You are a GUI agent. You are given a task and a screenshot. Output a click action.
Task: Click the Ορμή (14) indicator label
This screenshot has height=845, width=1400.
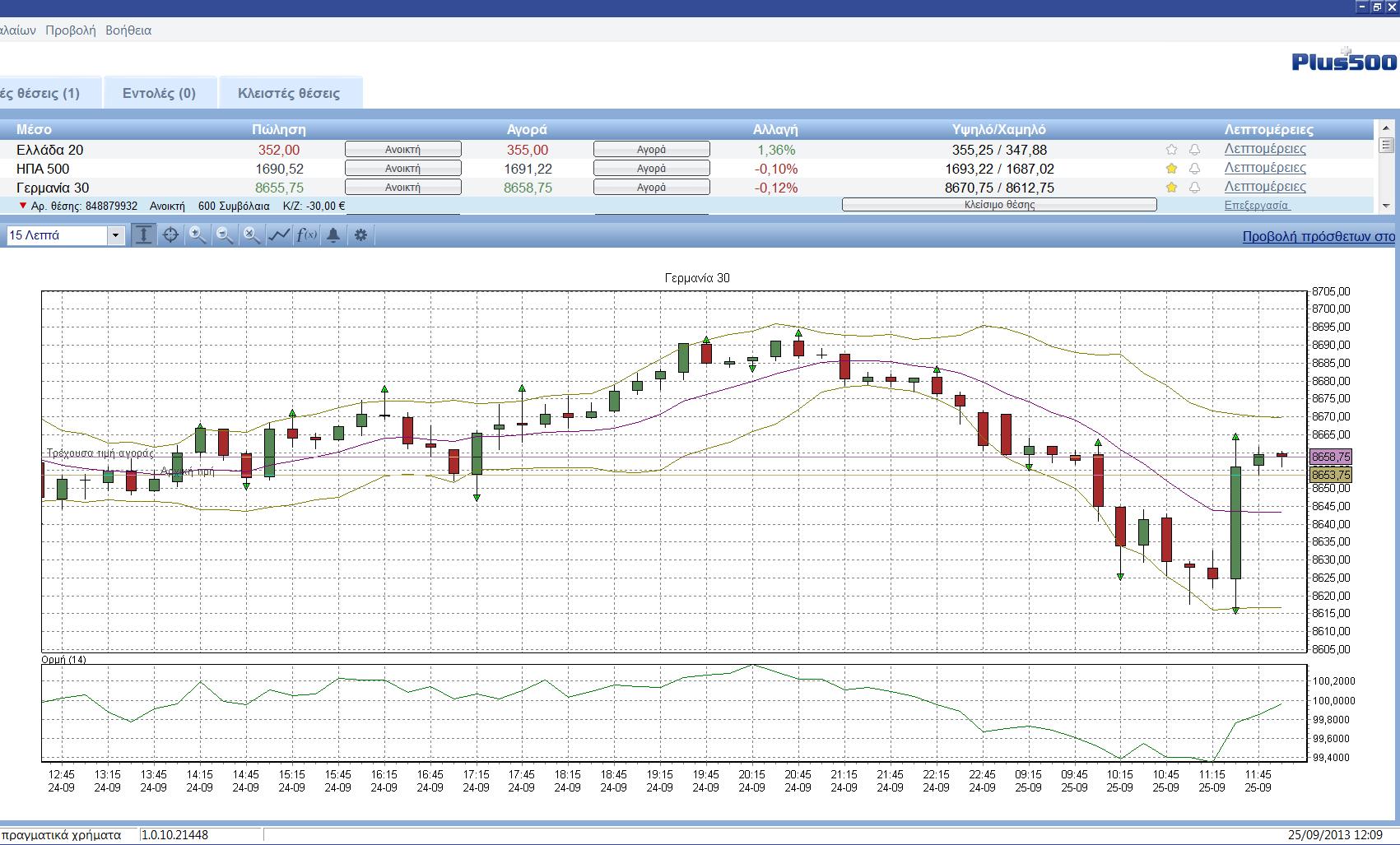63,659
